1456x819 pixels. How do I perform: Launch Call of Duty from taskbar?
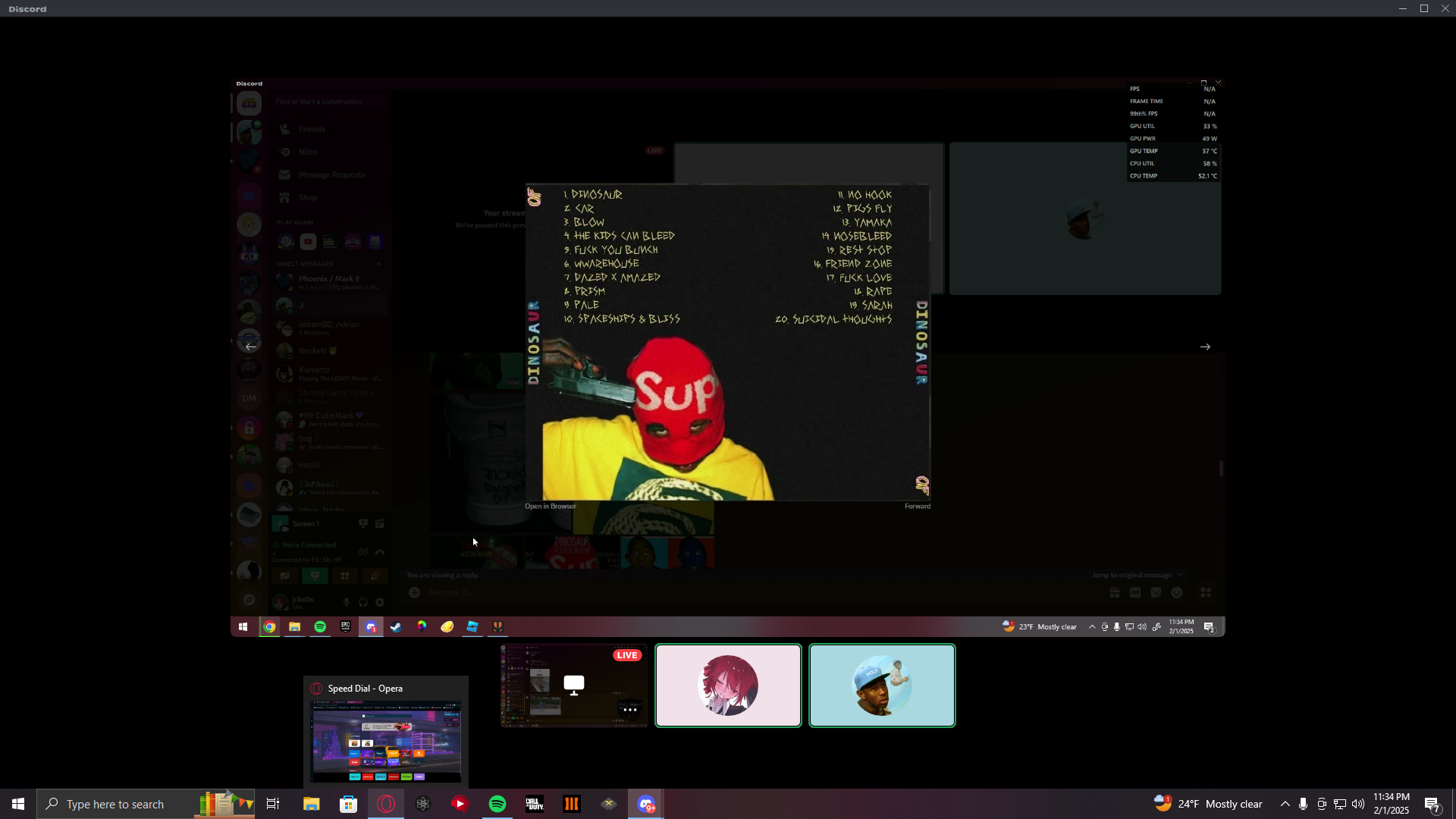coord(535,804)
